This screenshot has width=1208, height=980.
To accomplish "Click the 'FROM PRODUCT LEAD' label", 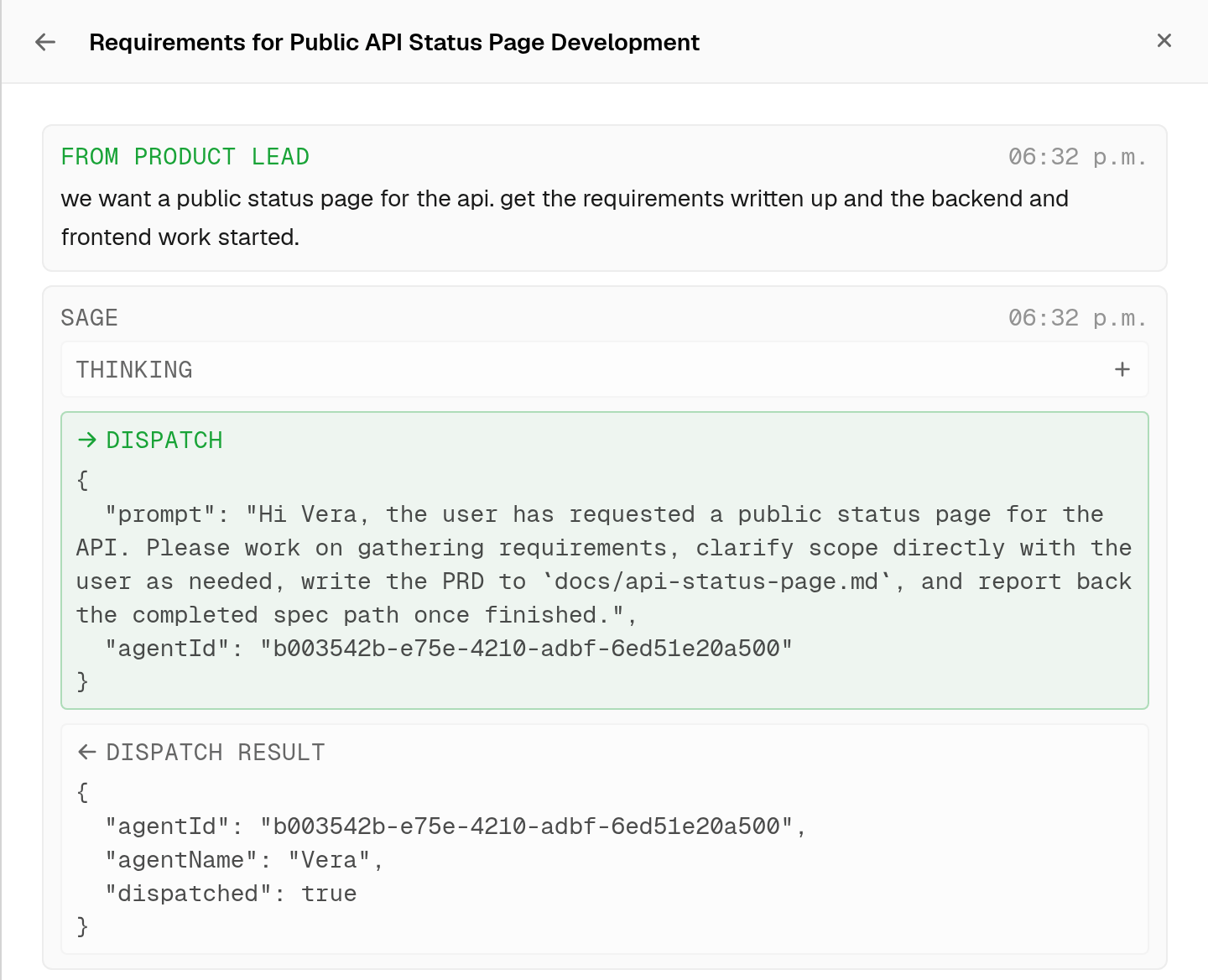I will coord(185,157).
